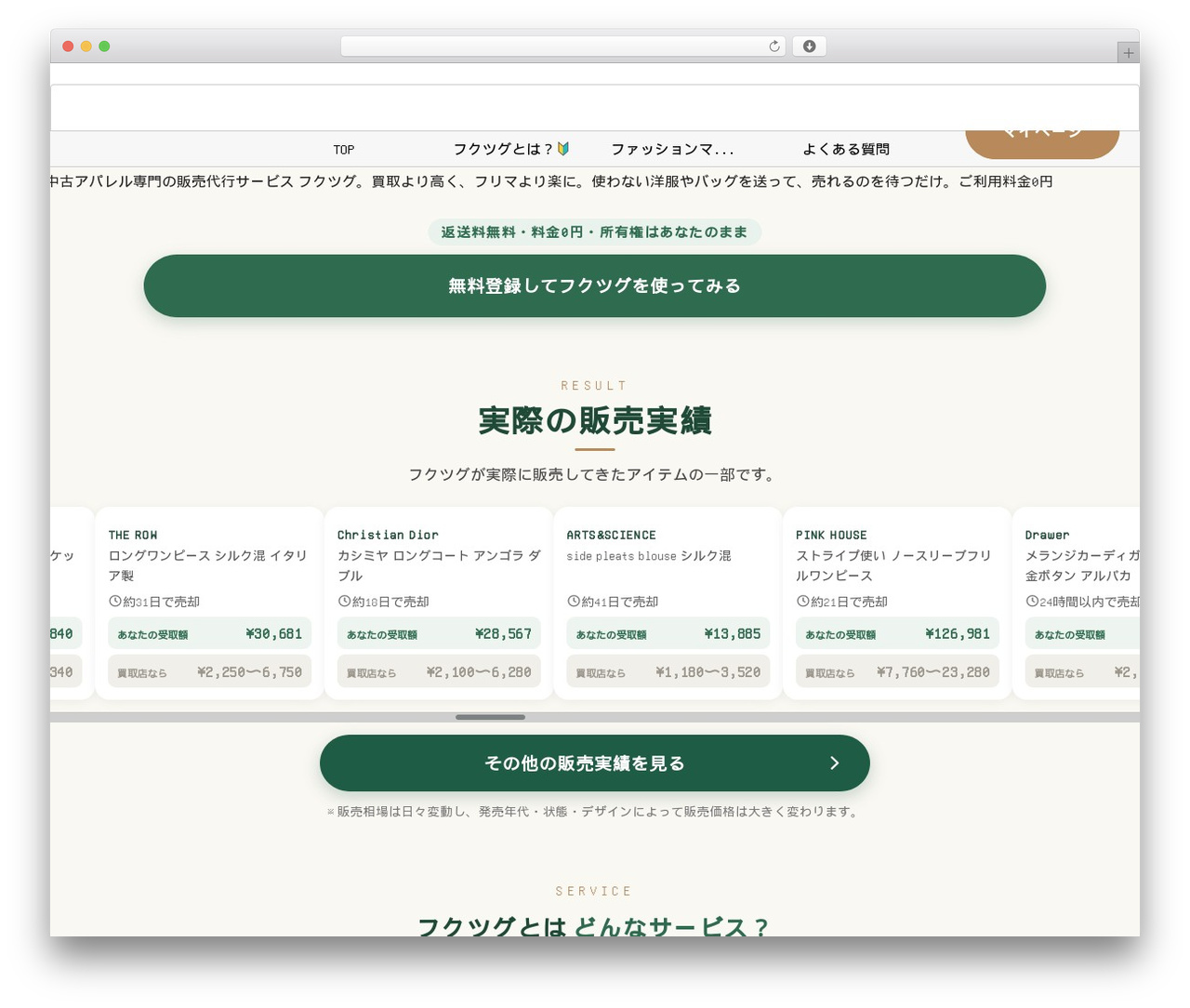Click side pleats blouse シルク混 item title
Viewport: 1190px width, 1008px height.
[x=649, y=556]
